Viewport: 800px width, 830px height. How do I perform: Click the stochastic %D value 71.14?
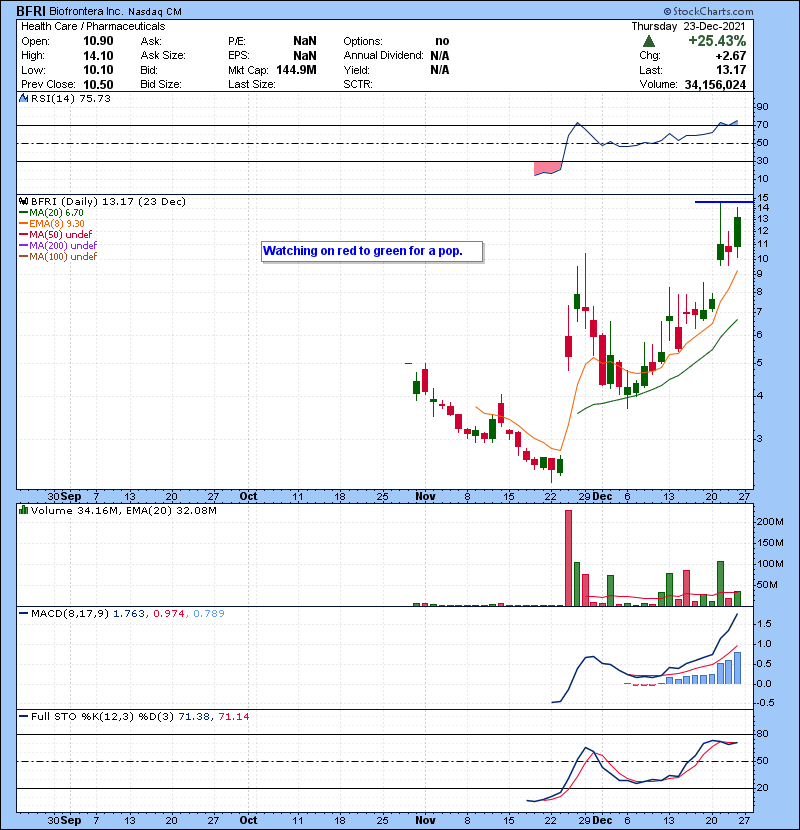pyautogui.click(x=233, y=717)
